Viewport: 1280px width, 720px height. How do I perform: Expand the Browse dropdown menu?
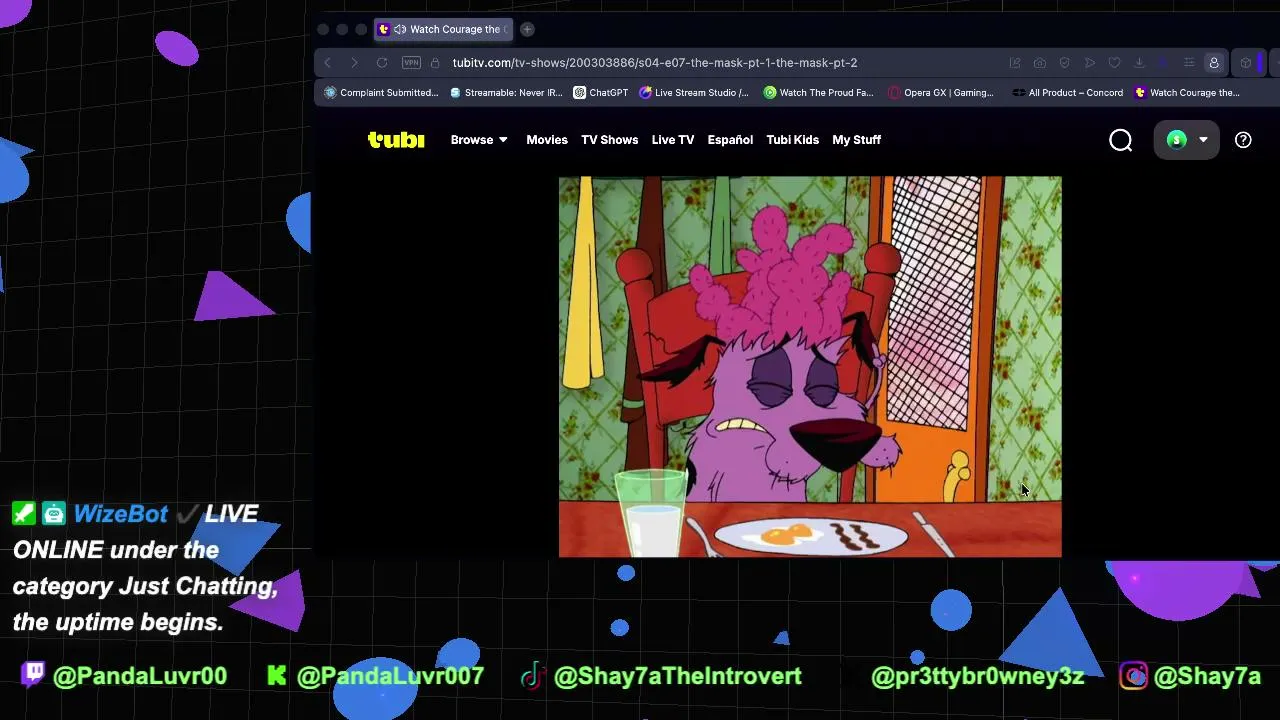click(x=479, y=140)
